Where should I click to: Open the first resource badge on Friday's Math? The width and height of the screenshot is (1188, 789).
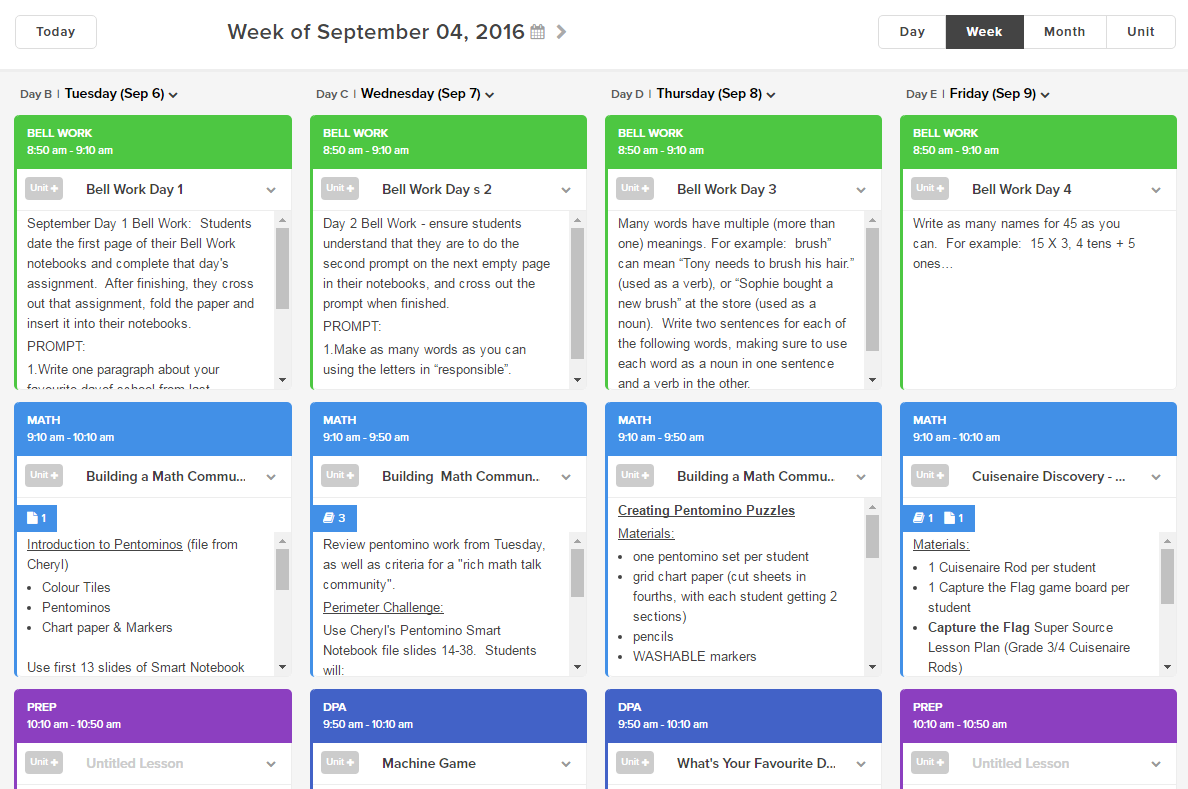tap(921, 518)
